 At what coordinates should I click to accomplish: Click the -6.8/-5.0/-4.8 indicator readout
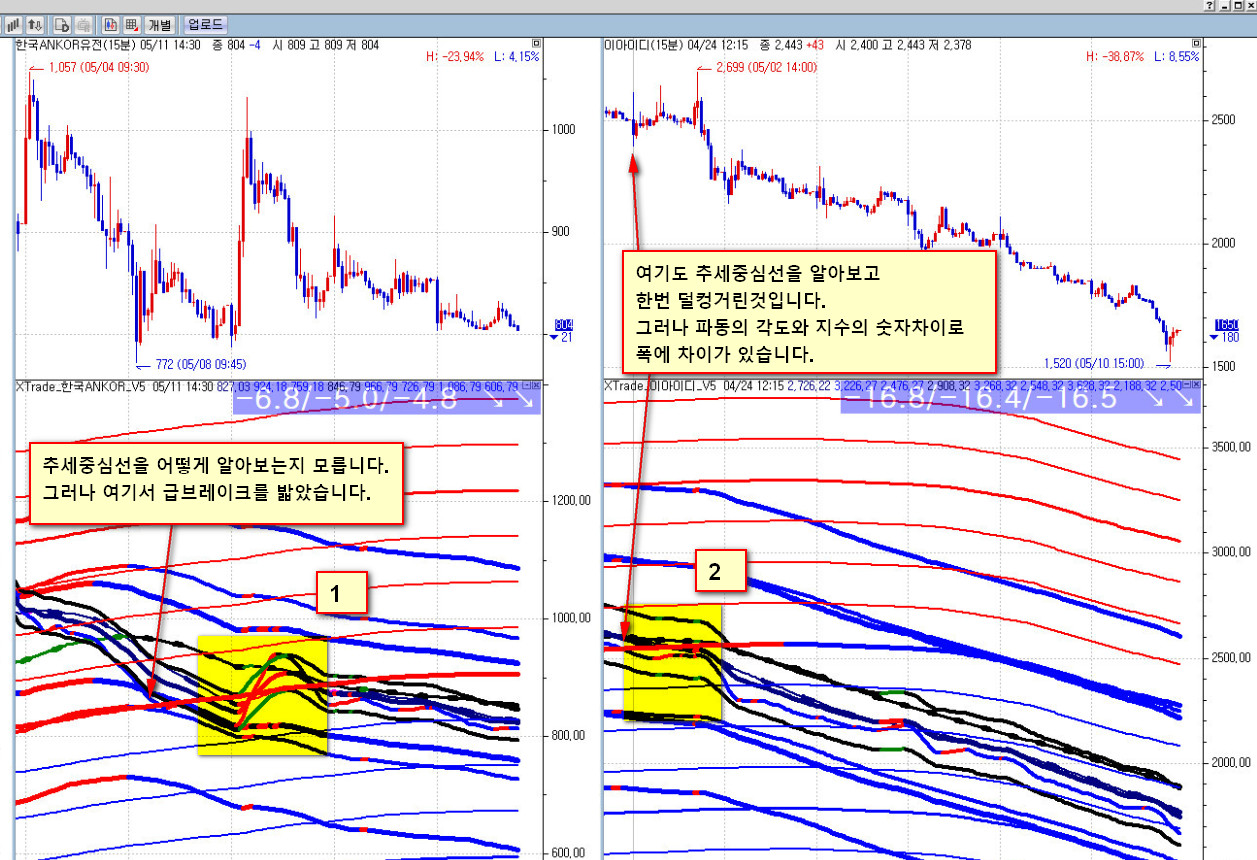386,399
